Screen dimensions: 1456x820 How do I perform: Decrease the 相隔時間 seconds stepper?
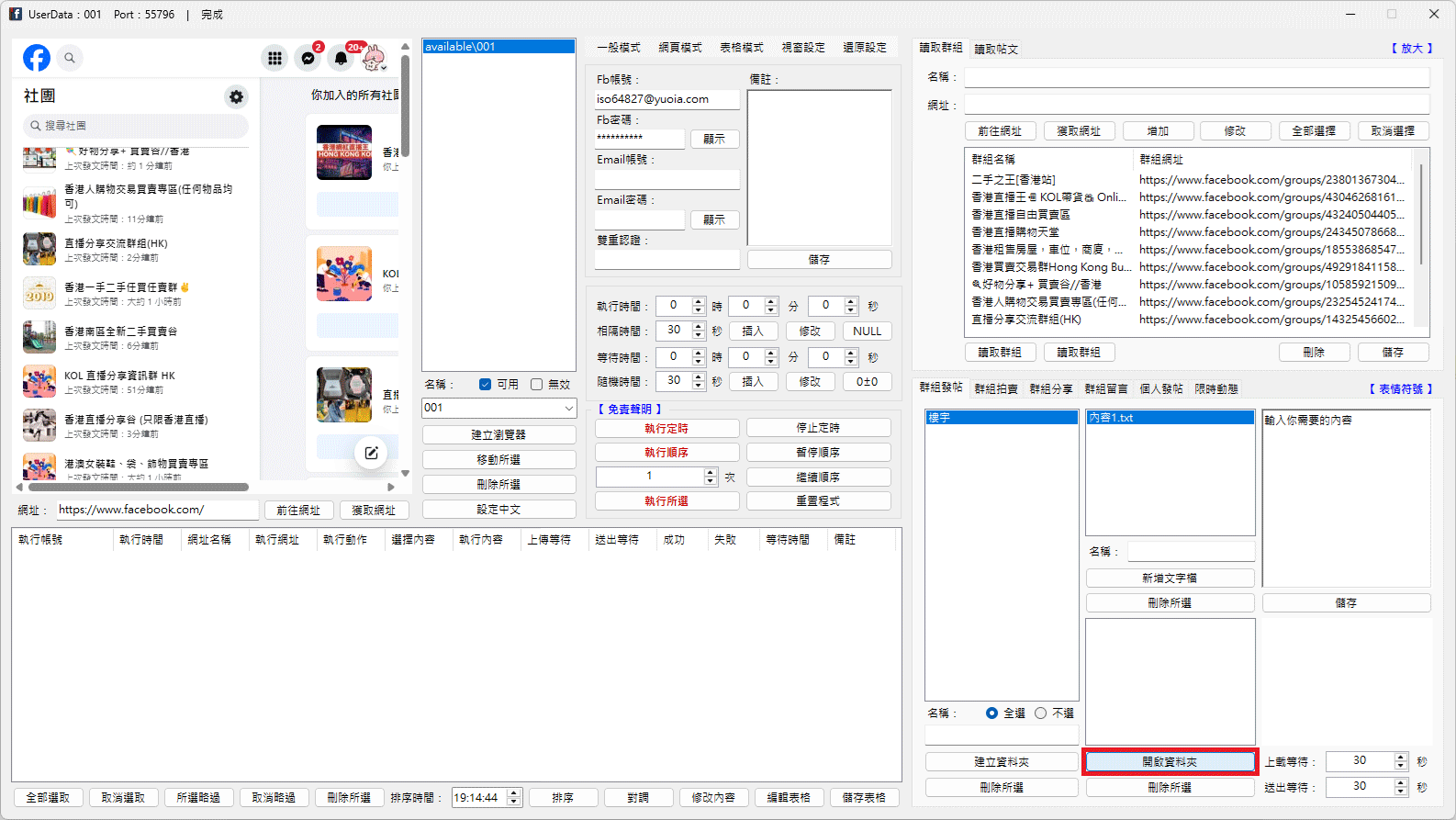699,334
